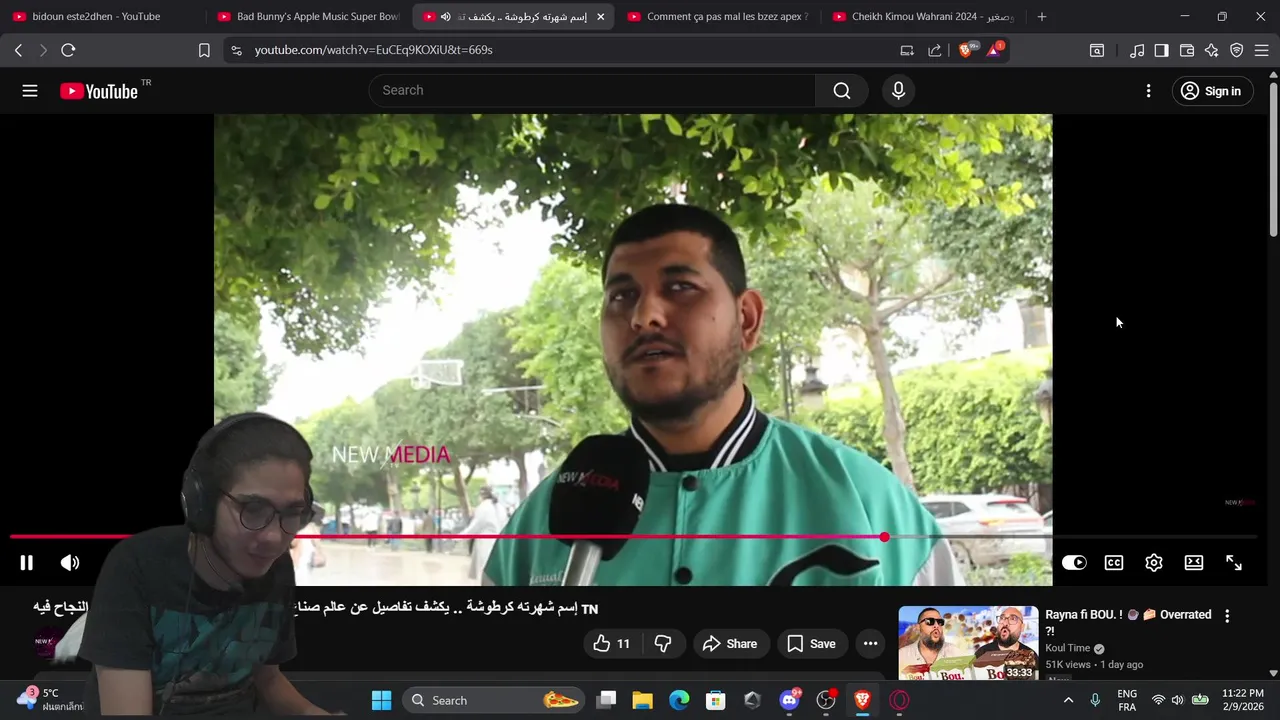The image size is (1280, 720).
Task: Toggle the Autoplay switch in the player
Action: 1074,563
